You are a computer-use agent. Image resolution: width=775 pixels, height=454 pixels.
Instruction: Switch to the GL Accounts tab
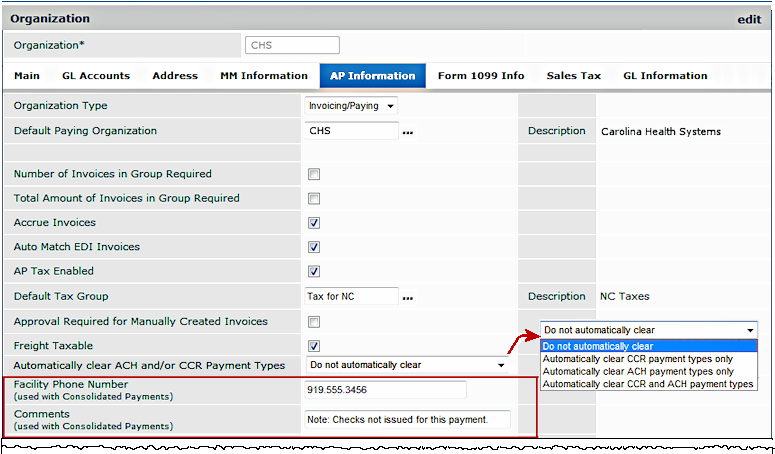pos(96,76)
